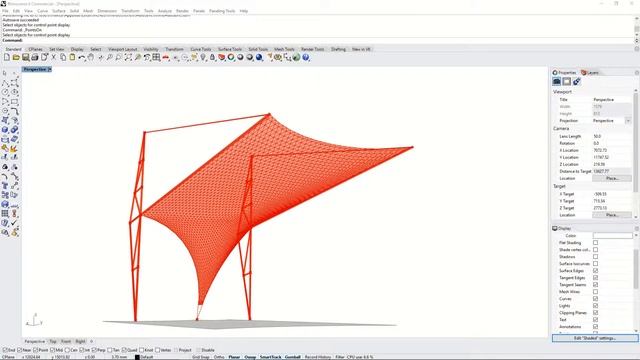Click the camera Location Place button
Screen dimensions: 640x360
point(612,178)
